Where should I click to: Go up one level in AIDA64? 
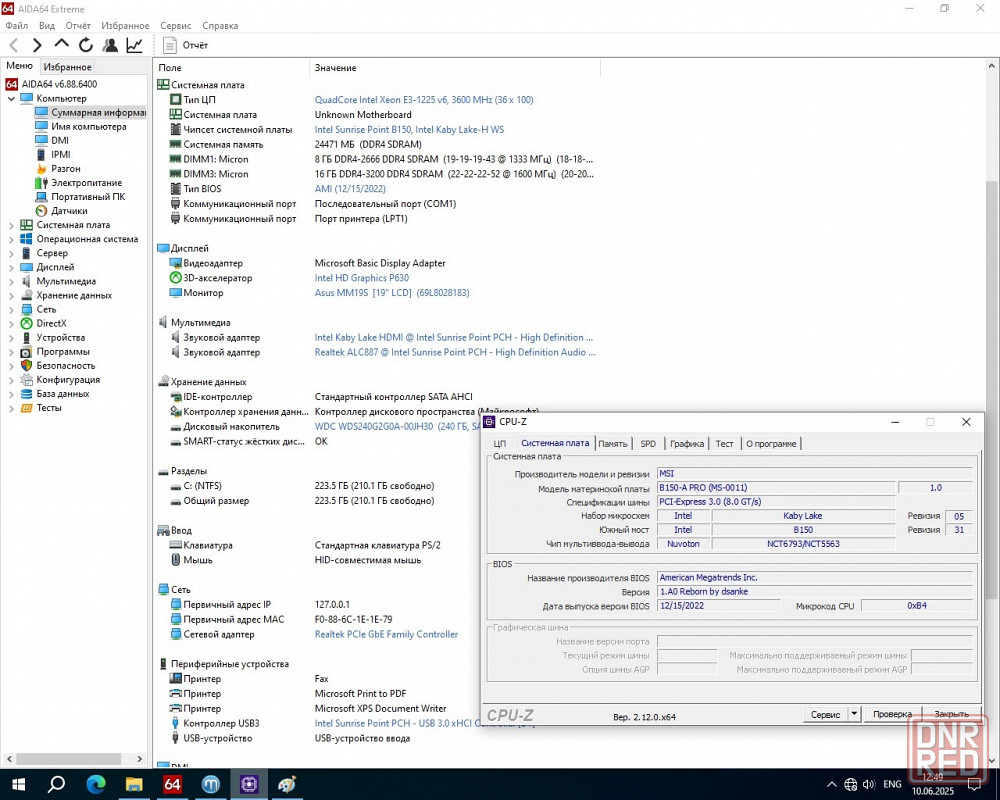tap(61, 44)
